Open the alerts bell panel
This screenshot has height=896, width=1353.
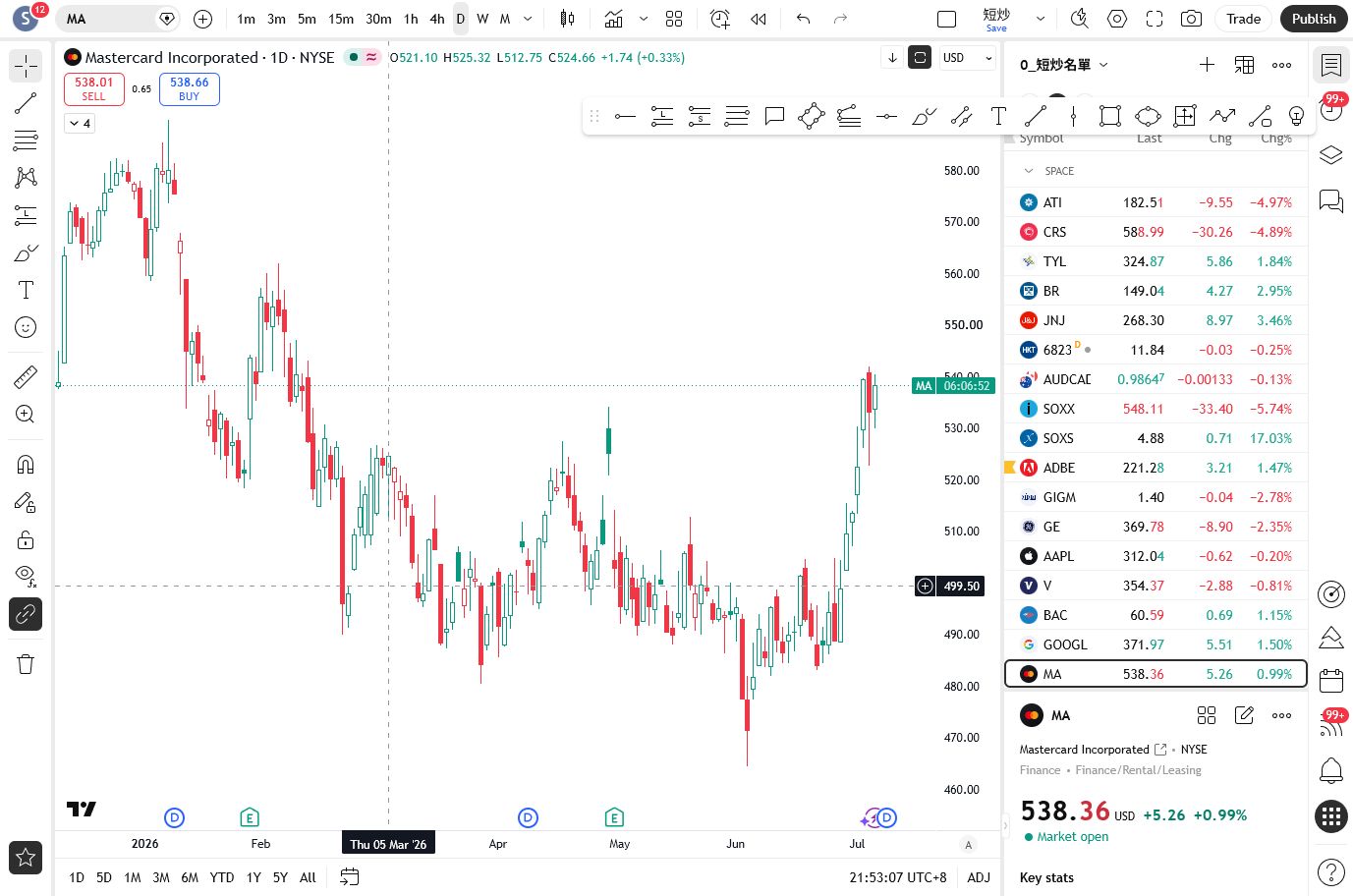(1331, 770)
